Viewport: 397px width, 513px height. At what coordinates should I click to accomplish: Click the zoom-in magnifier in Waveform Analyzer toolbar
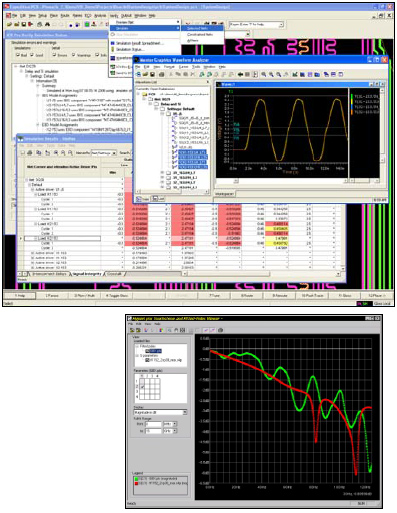point(264,75)
